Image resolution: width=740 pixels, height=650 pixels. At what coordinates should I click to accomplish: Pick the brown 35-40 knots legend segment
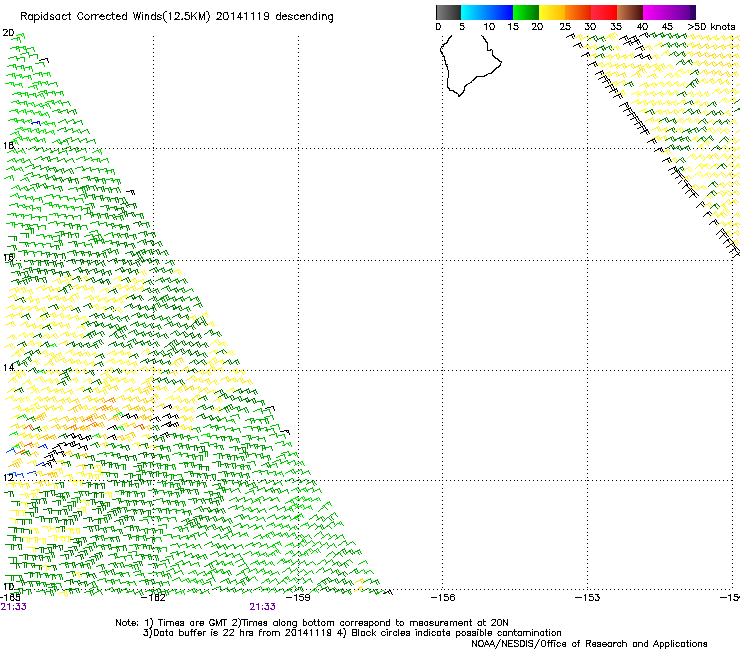tap(630, 12)
